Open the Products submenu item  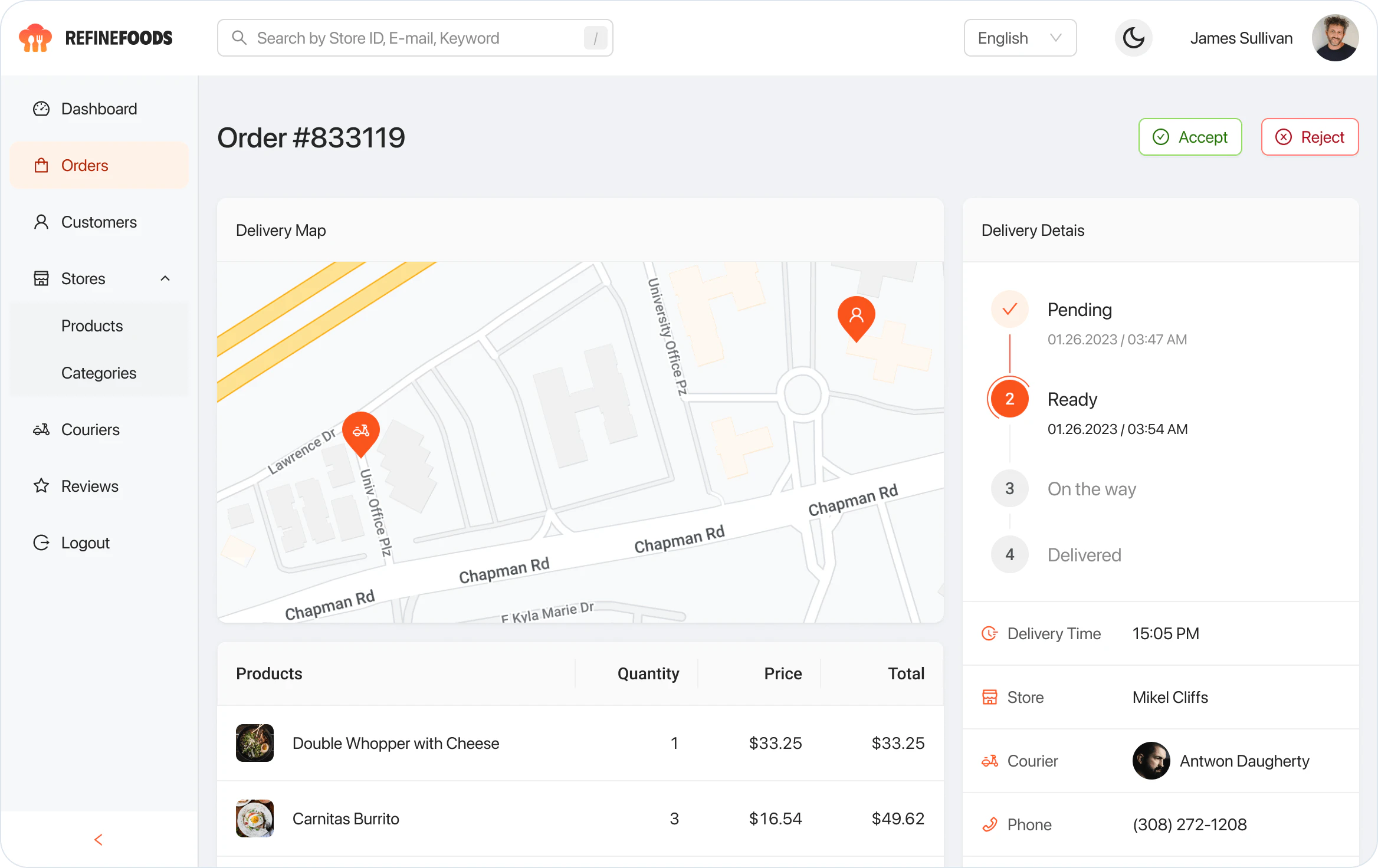pyautogui.click(x=92, y=325)
